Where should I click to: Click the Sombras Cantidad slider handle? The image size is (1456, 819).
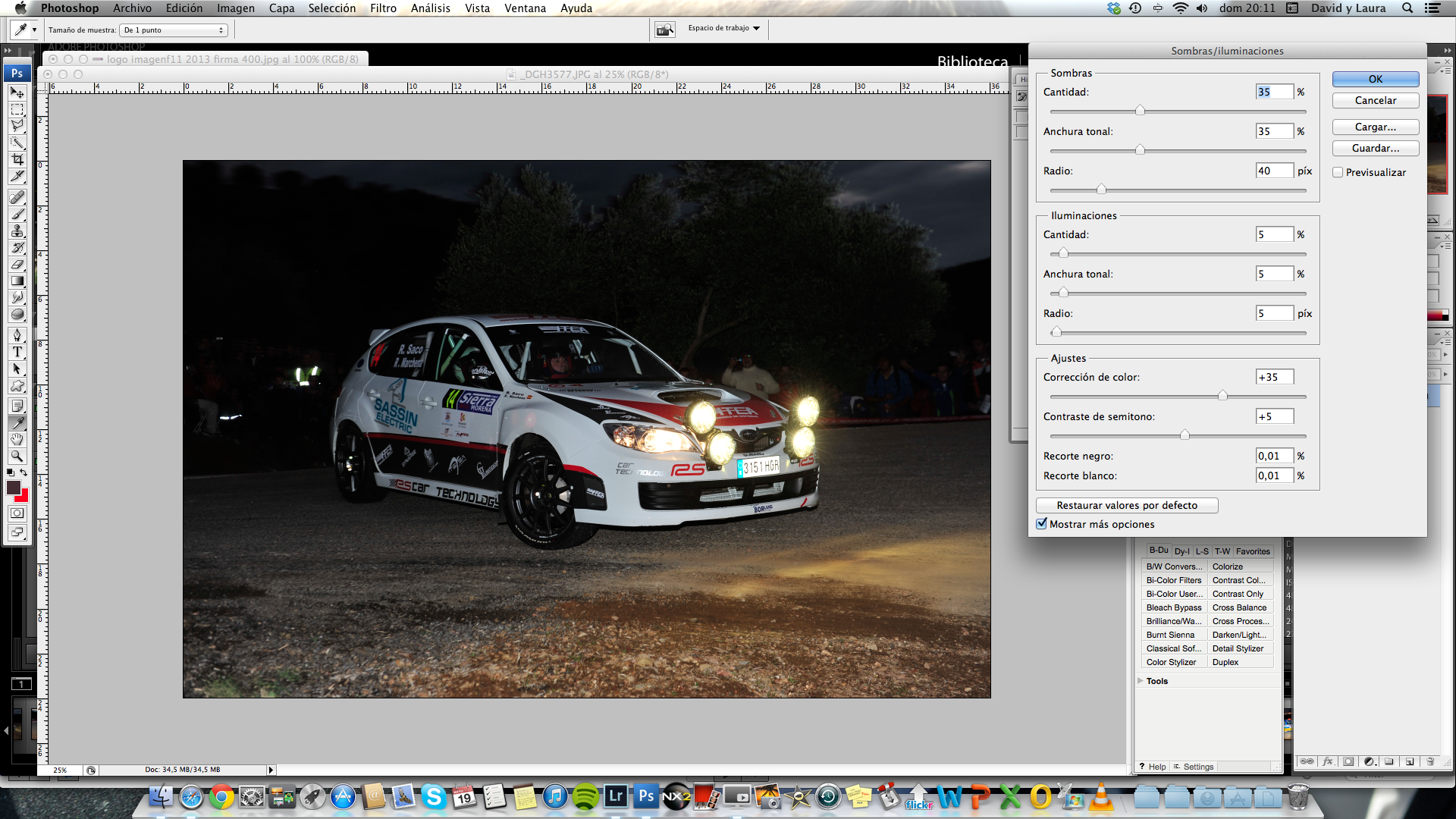(x=1140, y=111)
